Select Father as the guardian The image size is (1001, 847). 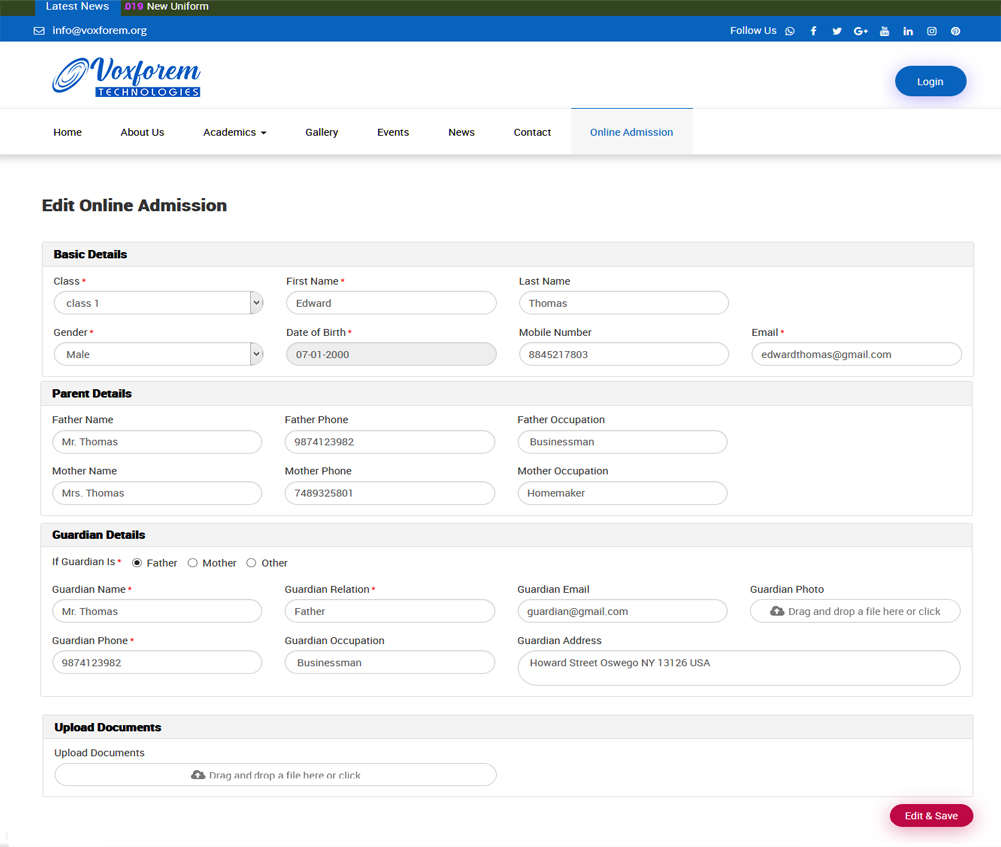pyautogui.click(x=138, y=563)
